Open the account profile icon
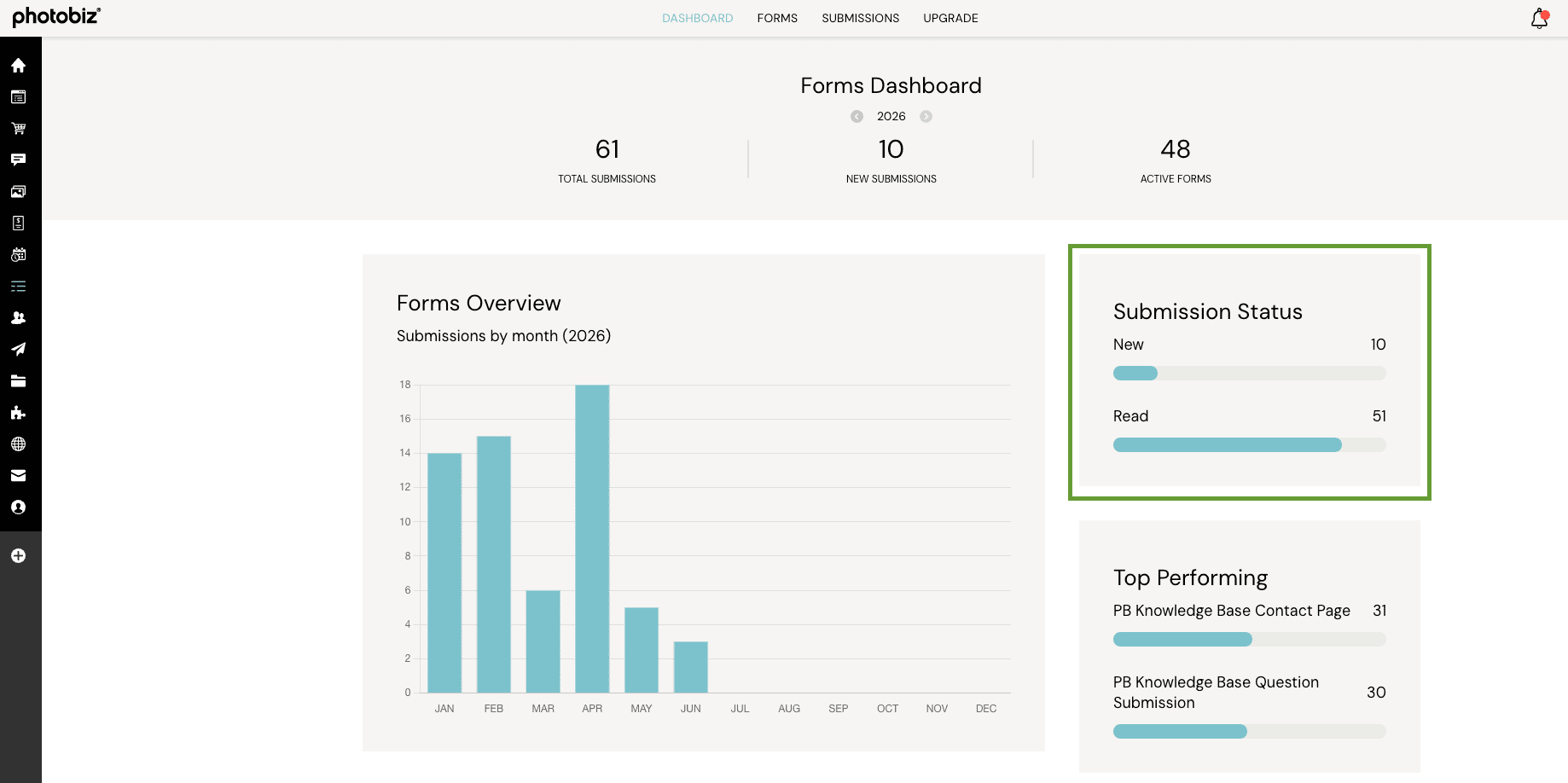 point(18,507)
